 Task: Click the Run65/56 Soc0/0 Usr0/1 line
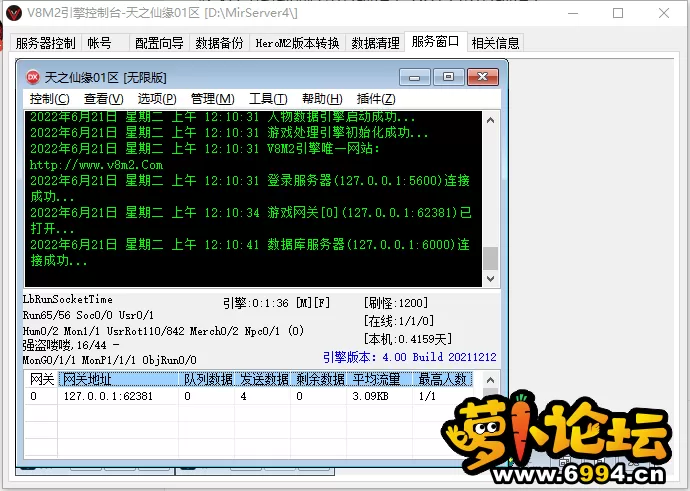tap(88, 315)
